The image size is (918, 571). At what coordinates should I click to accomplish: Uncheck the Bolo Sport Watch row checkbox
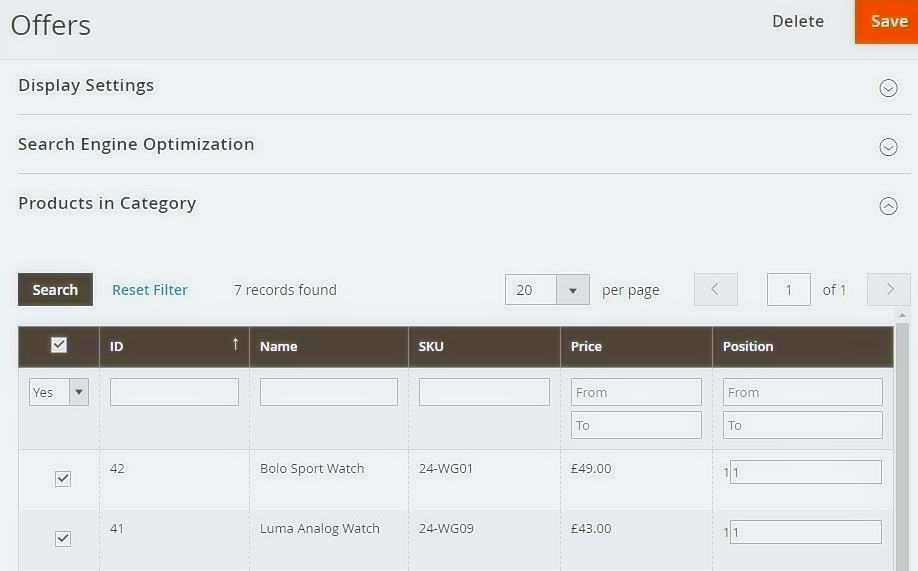point(63,479)
